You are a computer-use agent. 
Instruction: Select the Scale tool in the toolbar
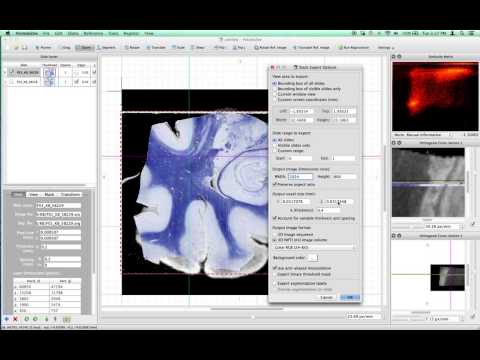(x=178, y=48)
